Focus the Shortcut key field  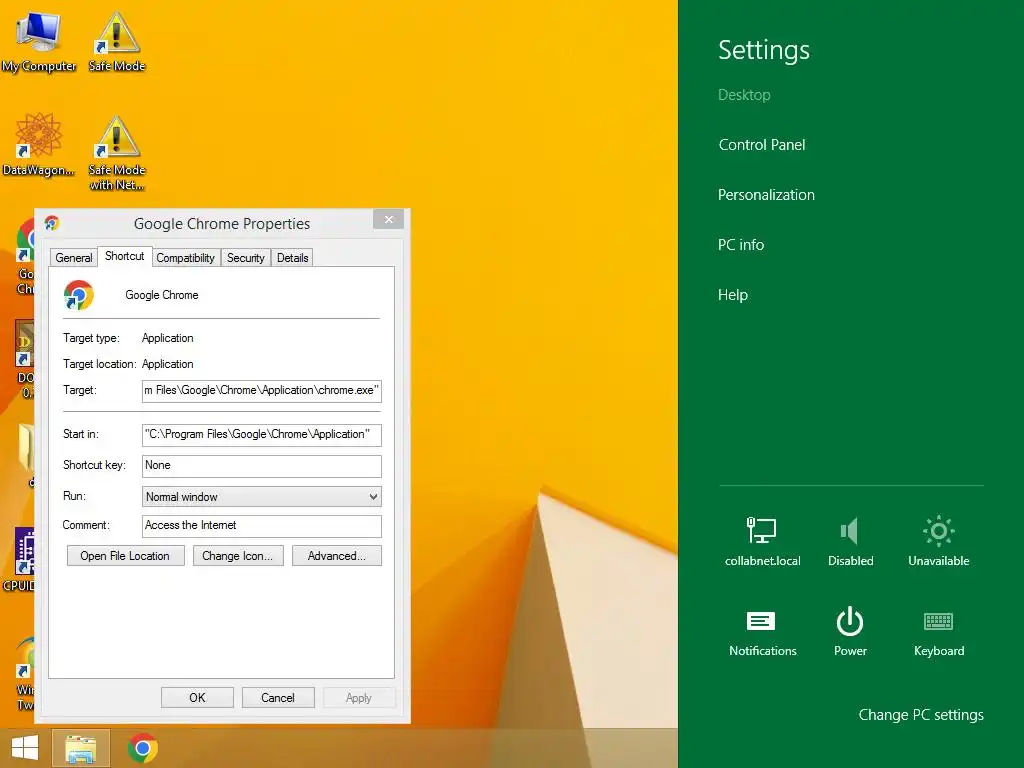point(261,466)
